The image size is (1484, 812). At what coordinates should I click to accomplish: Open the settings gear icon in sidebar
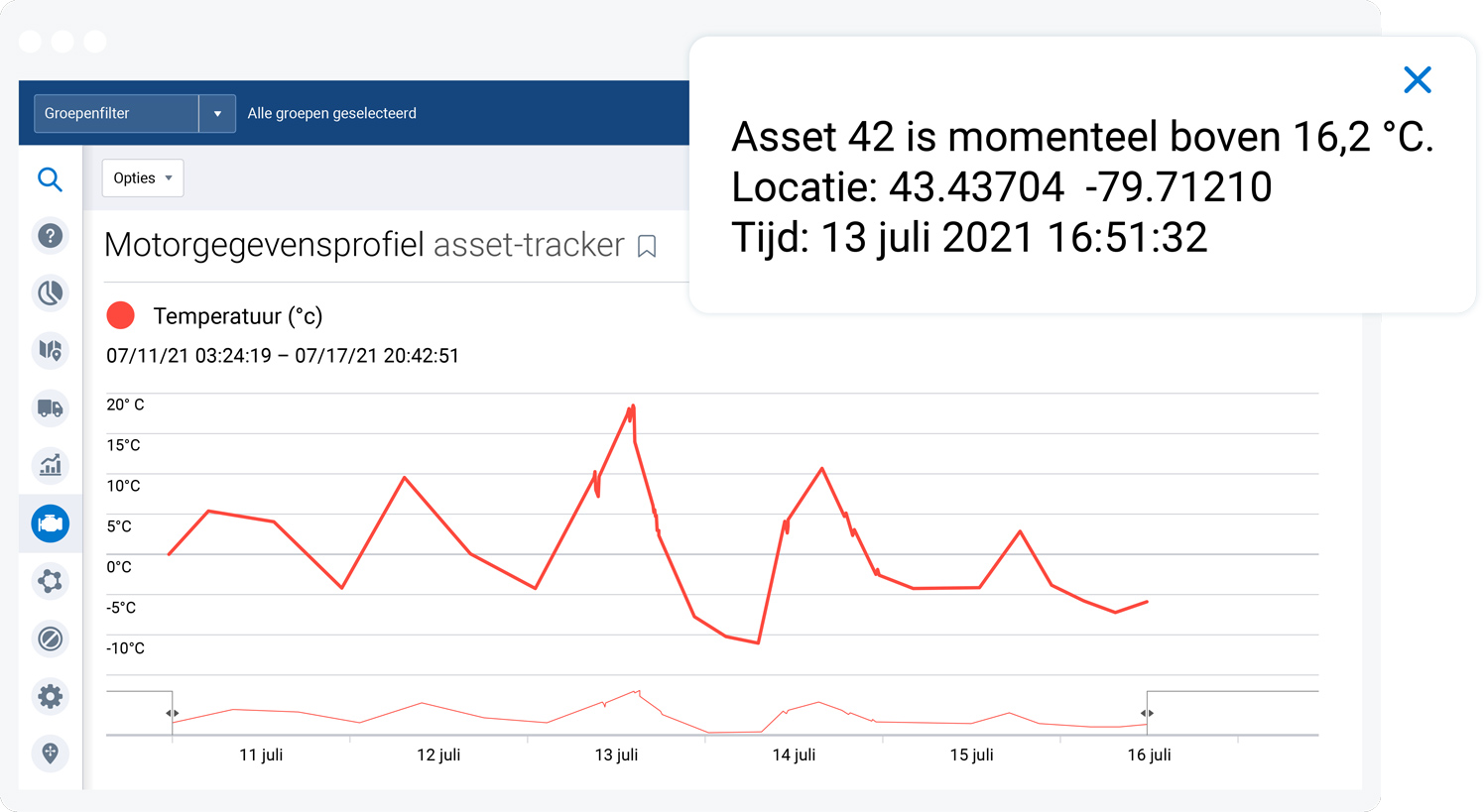tap(50, 696)
